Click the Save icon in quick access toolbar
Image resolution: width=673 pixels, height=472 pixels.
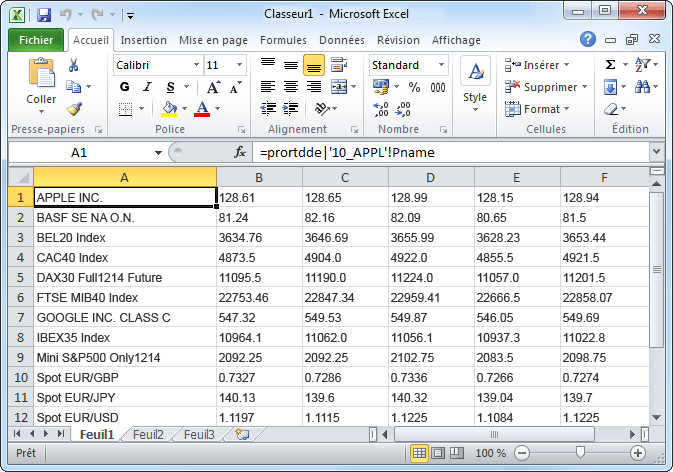click(43, 16)
